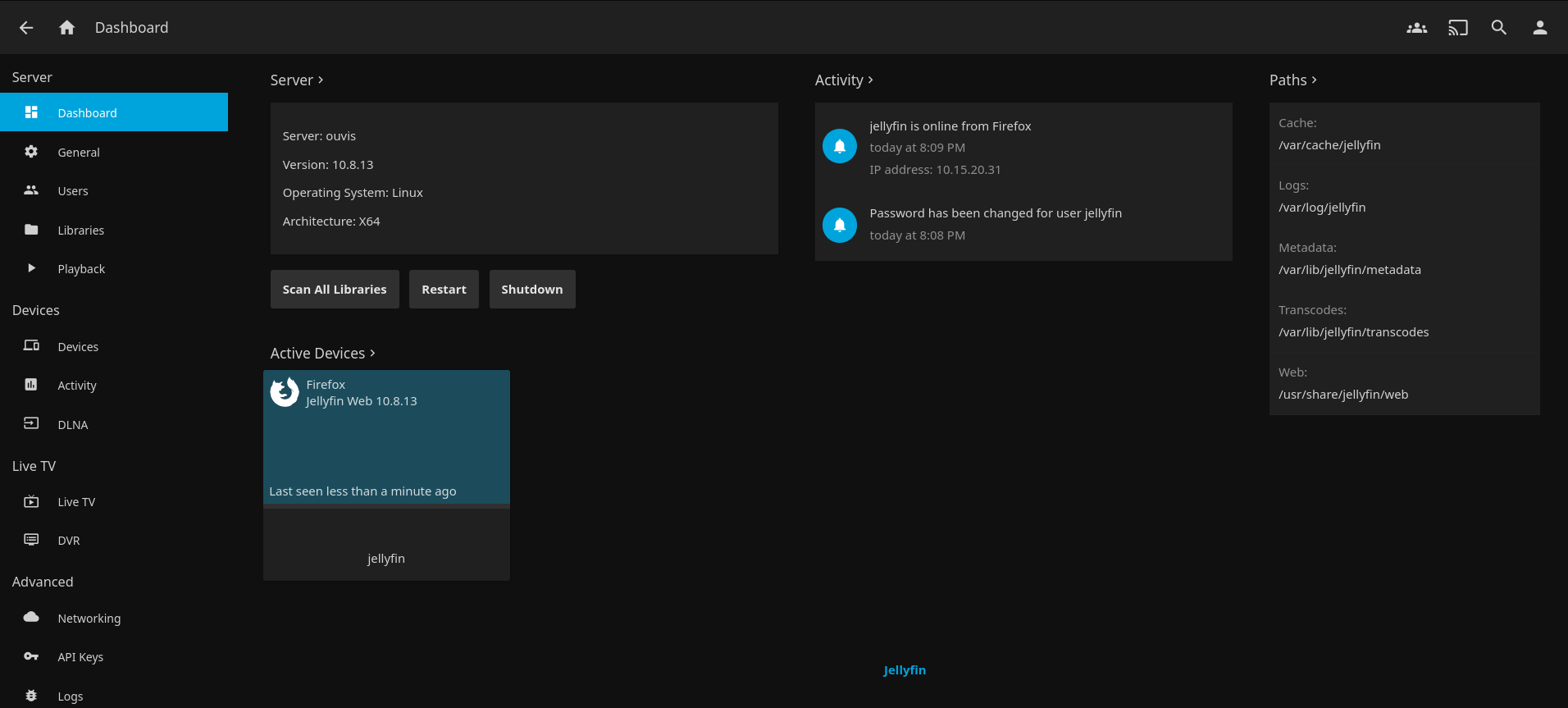
Task: Go to home via house icon
Action: [67, 28]
